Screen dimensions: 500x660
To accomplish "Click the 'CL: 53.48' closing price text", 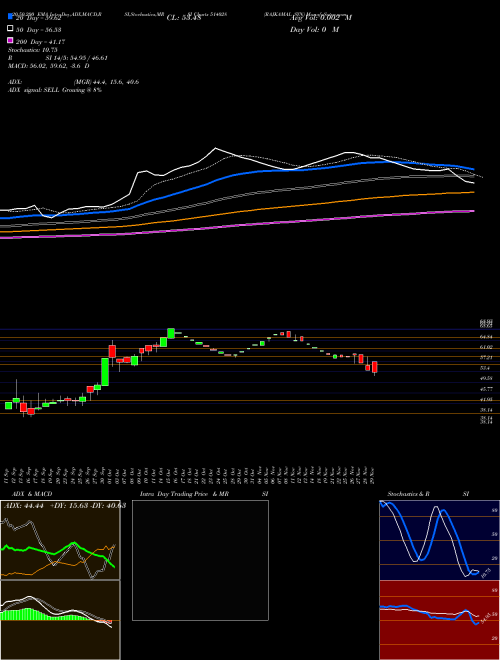I will 184,18.
